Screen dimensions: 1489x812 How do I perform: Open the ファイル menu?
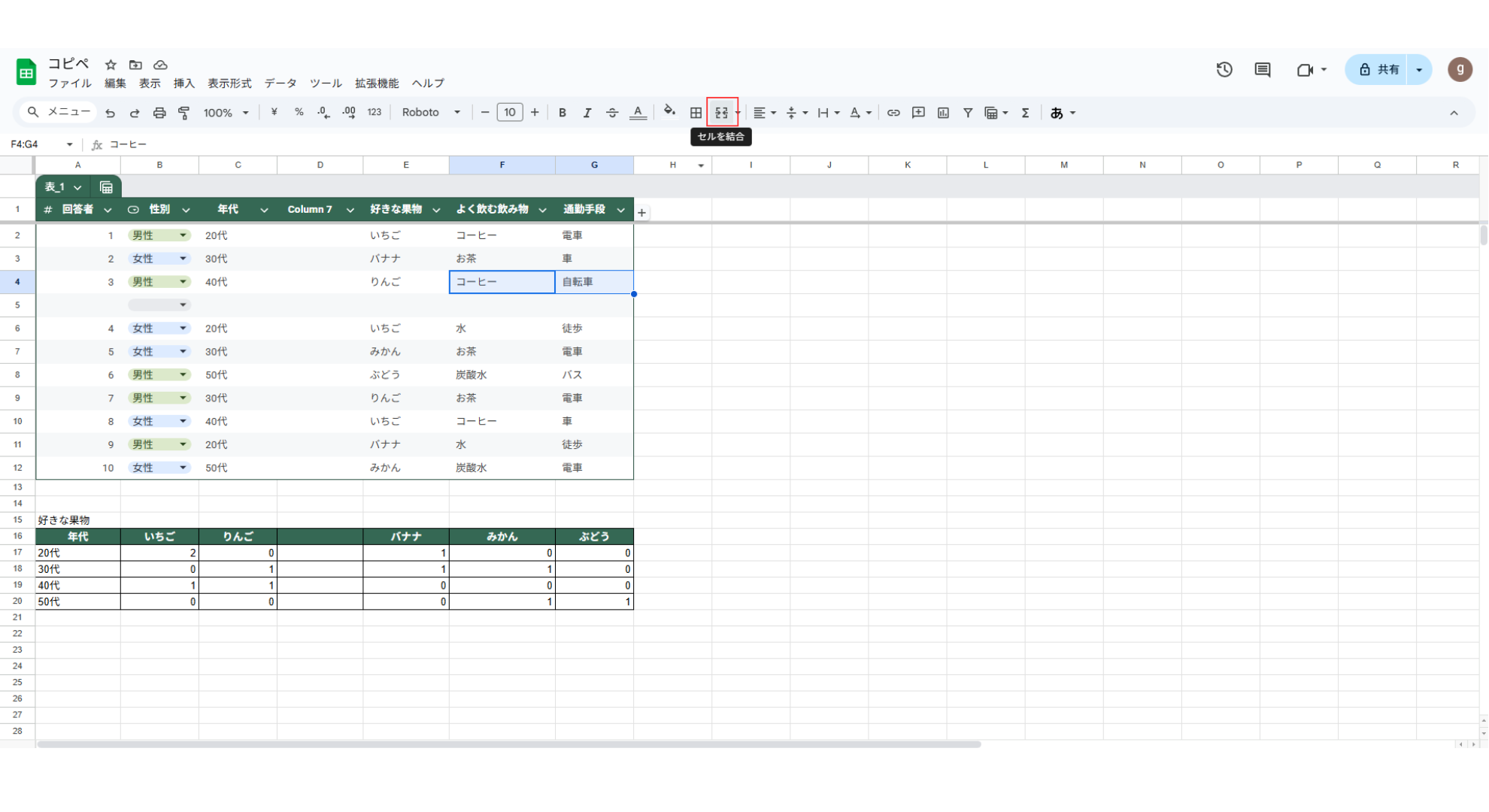tap(70, 83)
